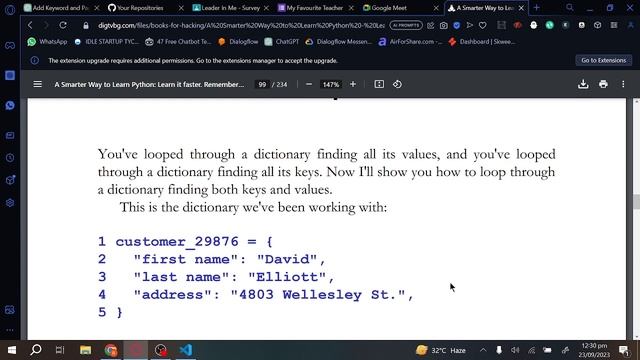Open the taskbar clock showing 12:30 pm
This screenshot has height=360, width=640.
tap(594, 350)
